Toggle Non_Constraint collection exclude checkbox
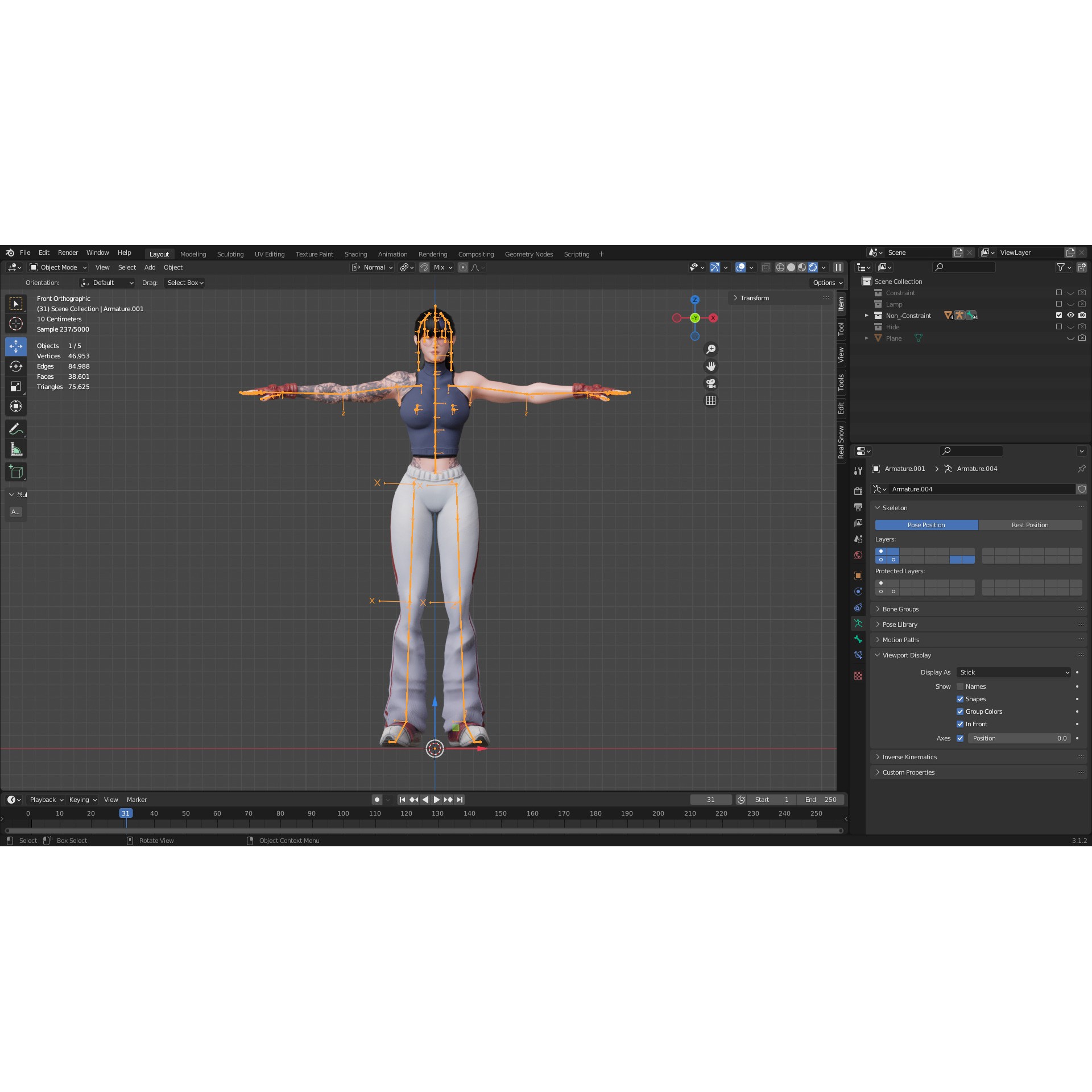This screenshot has height=1092, width=1092. 1059,315
